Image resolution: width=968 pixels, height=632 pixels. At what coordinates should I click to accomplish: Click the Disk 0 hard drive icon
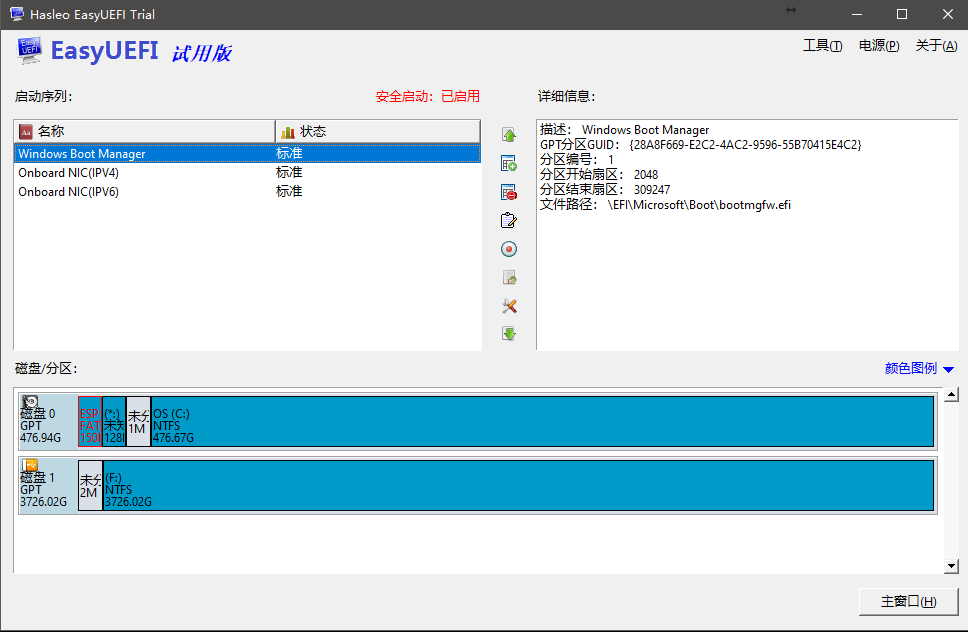[x=30, y=402]
